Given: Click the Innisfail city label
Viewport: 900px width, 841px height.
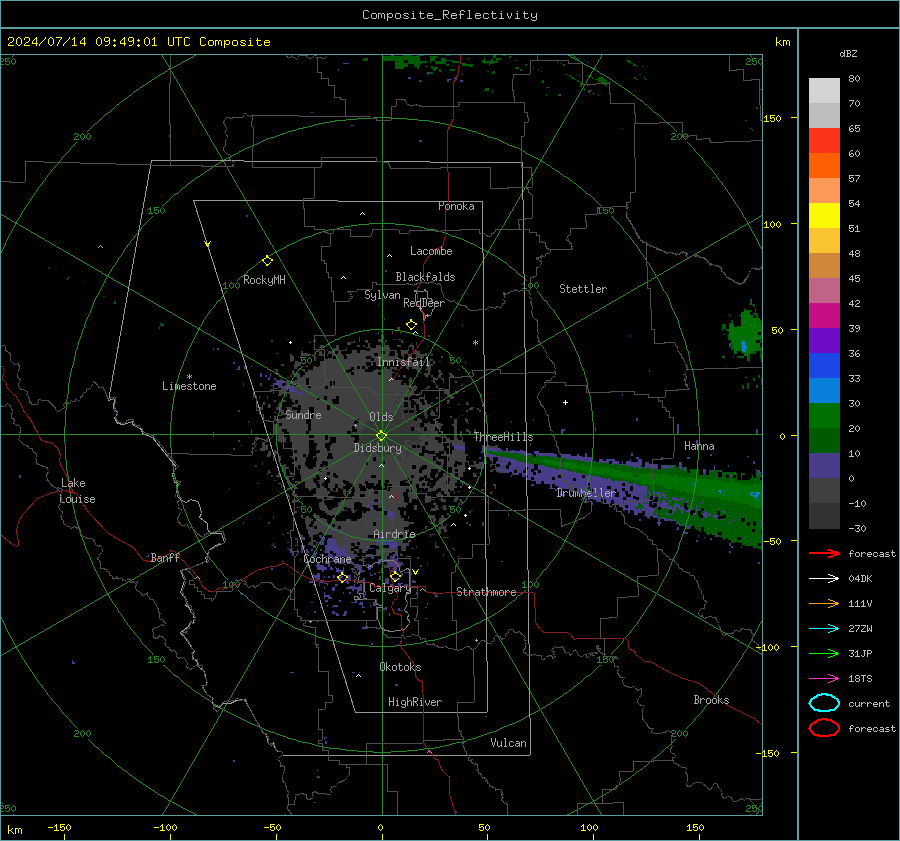Looking at the screenshot, I should click(x=404, y=362).
